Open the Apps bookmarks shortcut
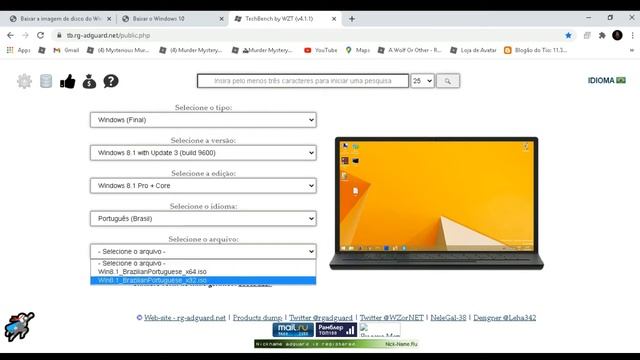640x360 pixels. coord(18,50)
